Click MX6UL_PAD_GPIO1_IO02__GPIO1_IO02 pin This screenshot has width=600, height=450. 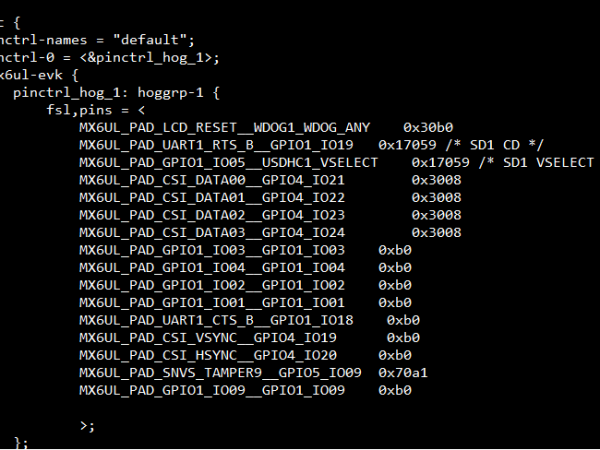[212, 285]
